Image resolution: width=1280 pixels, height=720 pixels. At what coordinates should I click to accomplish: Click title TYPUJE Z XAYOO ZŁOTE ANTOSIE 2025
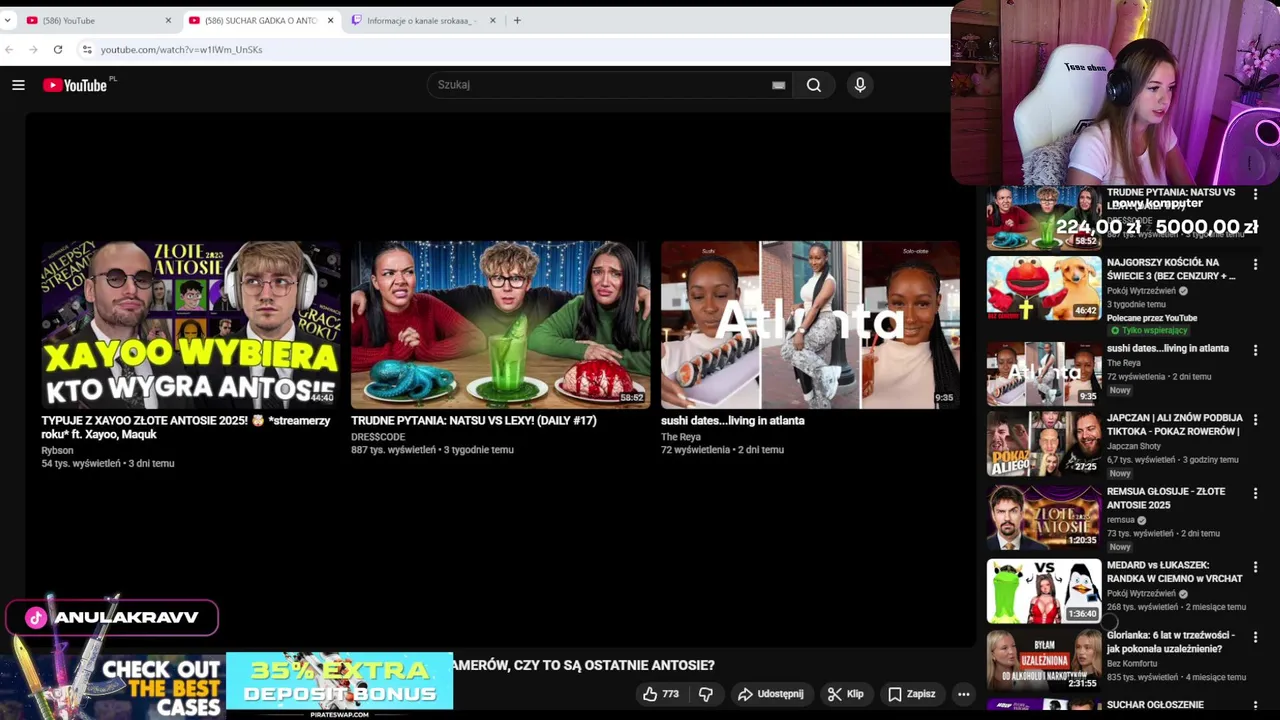[185, 427]
